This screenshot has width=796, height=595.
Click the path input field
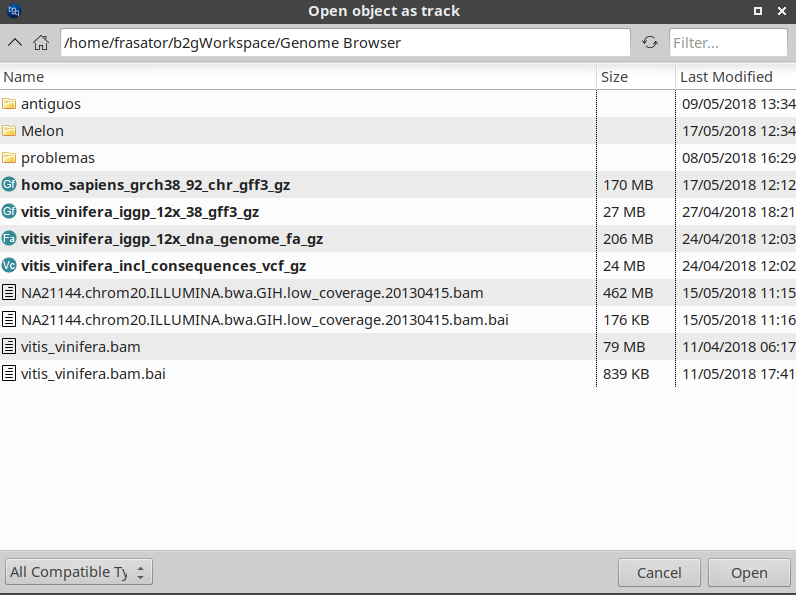pyautogui.click(x=345, y=43)
